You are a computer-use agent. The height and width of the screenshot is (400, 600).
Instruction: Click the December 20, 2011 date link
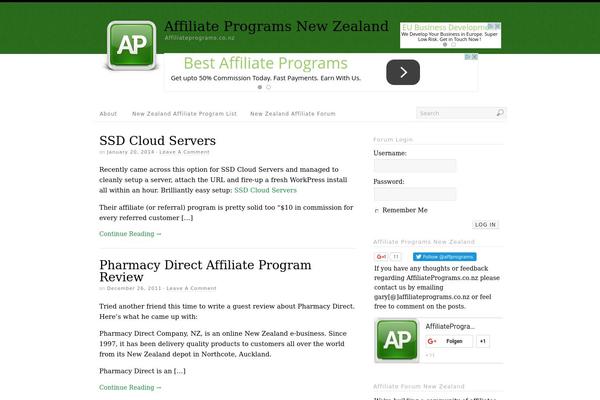tap(134, 288)
